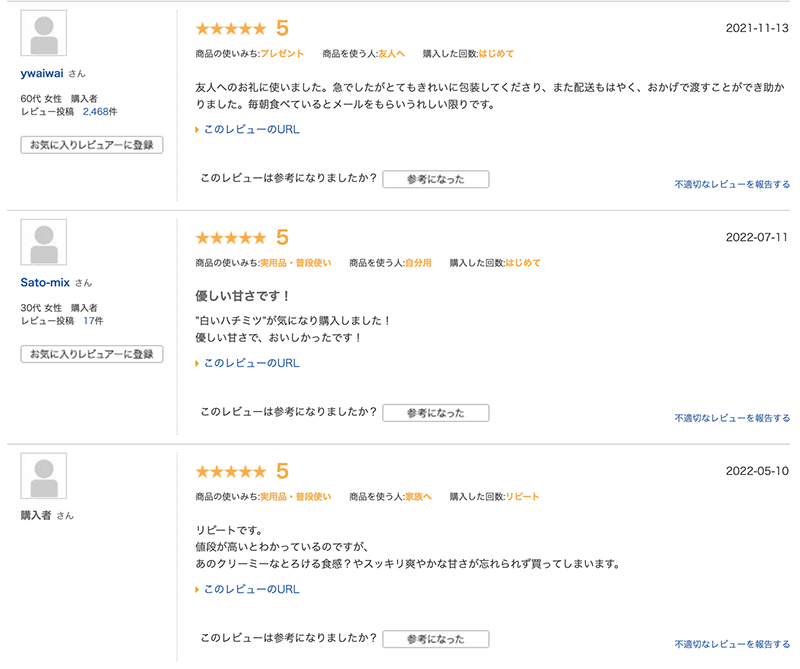Open the review URL for the 2022-05-10 review
This screenshot has height=669, width=800.
[x=251, y=590]
